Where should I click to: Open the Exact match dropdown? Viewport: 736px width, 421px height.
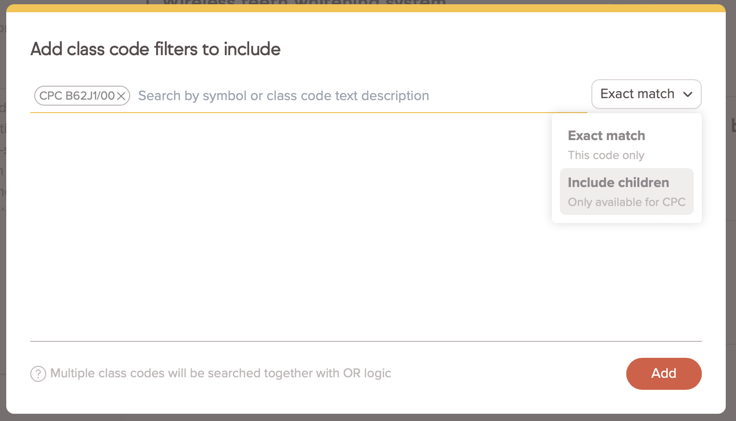(x=646, y=94)
